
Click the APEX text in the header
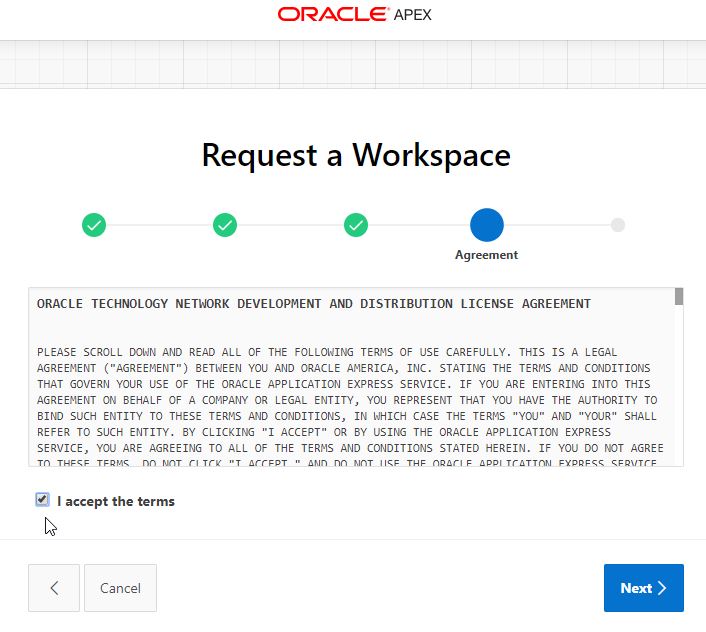pos(414,14)
